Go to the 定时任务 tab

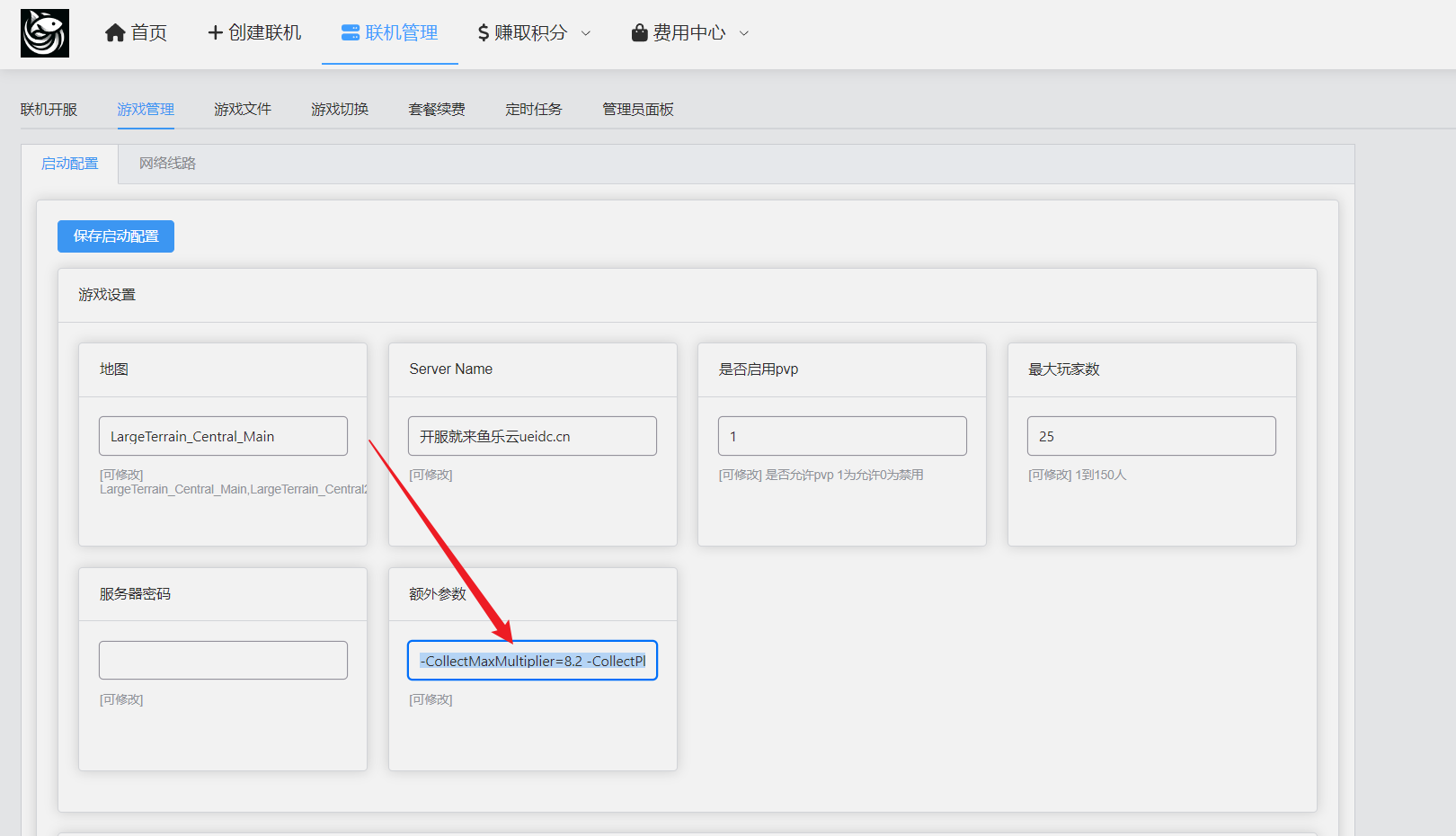(534, 110)
